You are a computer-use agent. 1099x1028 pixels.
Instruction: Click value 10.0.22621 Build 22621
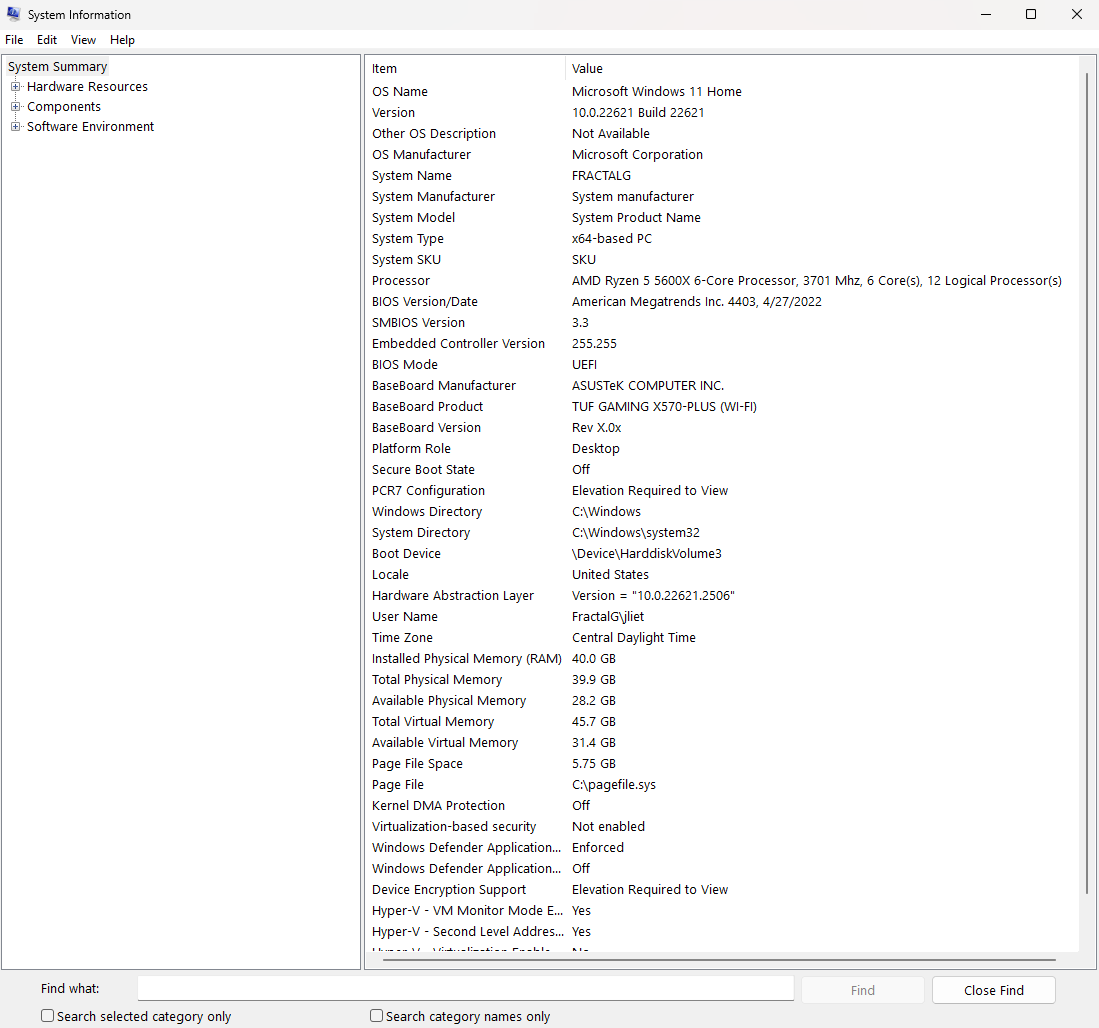638,113
